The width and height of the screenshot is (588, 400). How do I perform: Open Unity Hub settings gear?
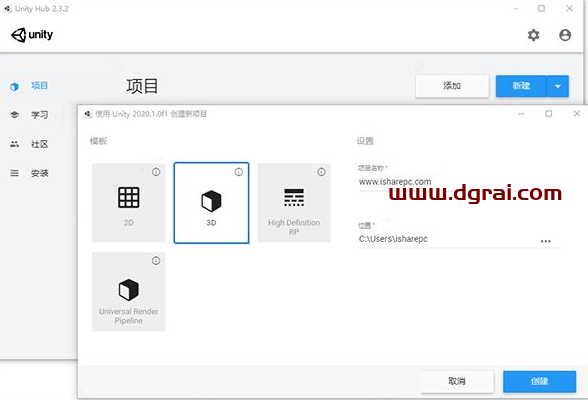533,35
